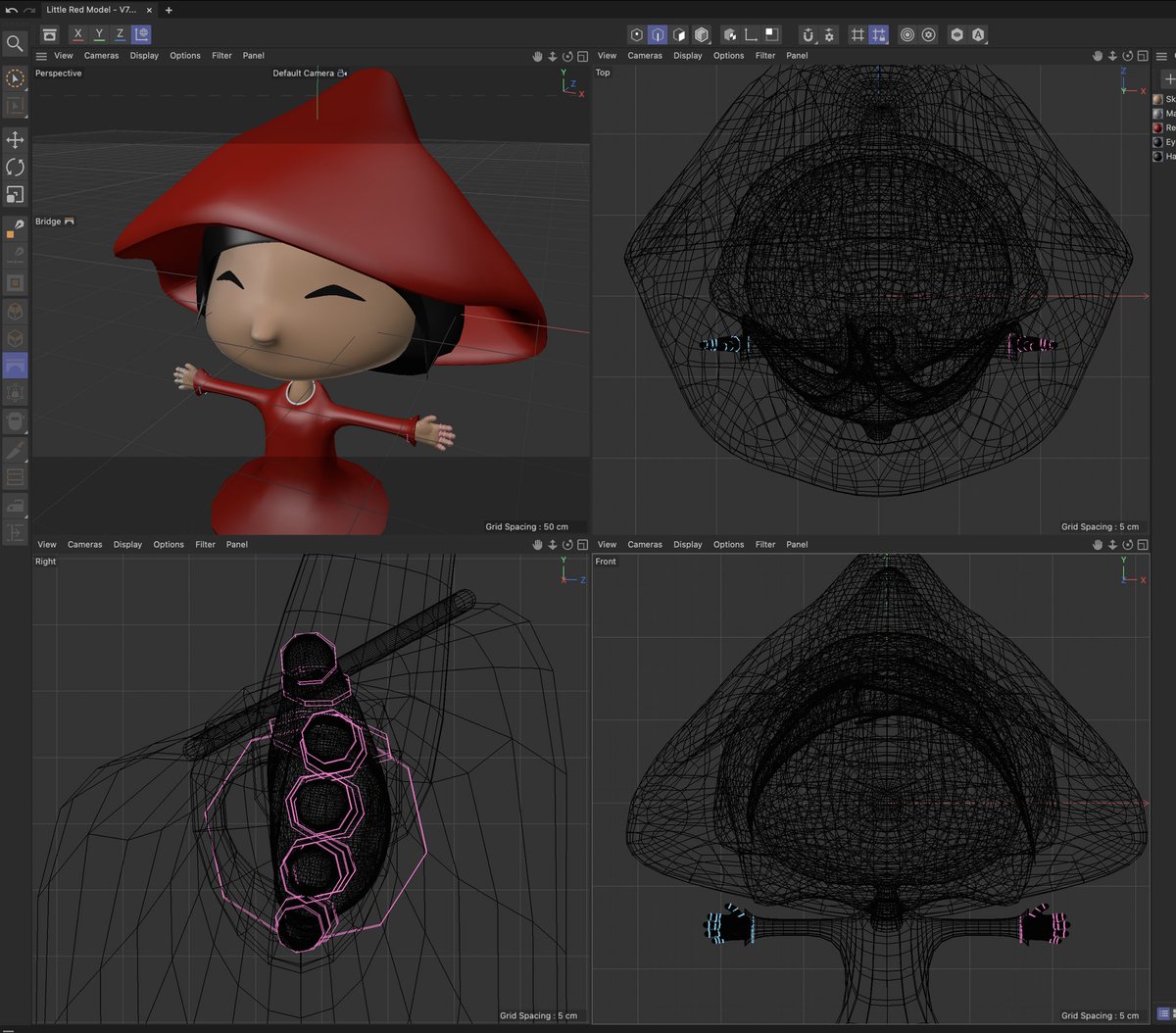
Task: Open Cameras menu in Perspective viewport
Action: pos(101,56)
